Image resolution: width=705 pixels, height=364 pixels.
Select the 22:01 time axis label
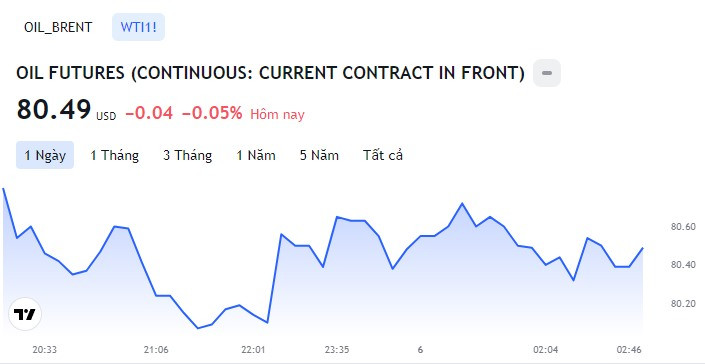[x=253, y=350]
